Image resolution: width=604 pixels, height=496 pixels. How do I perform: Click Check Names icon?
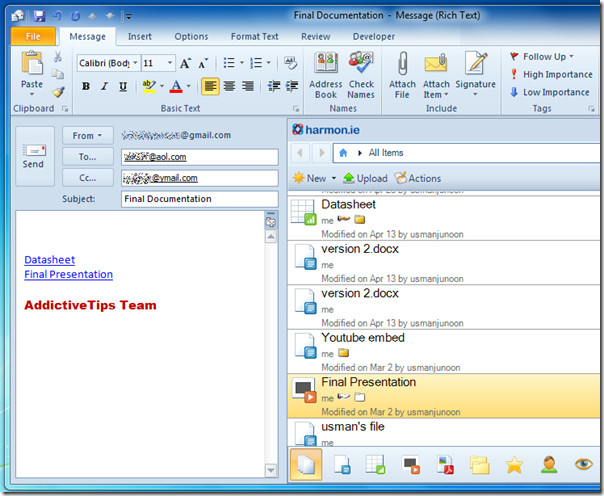[361, 75]
